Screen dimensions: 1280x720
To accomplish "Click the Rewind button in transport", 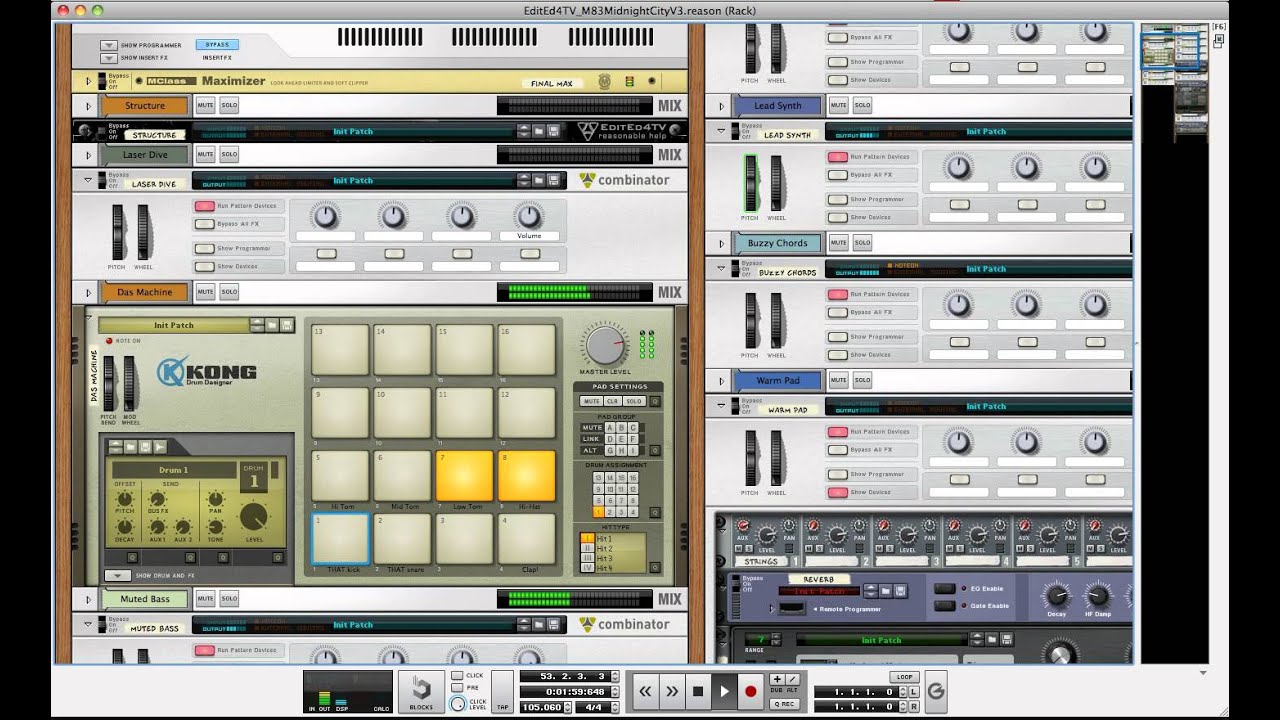I will (x=646, y=691).
